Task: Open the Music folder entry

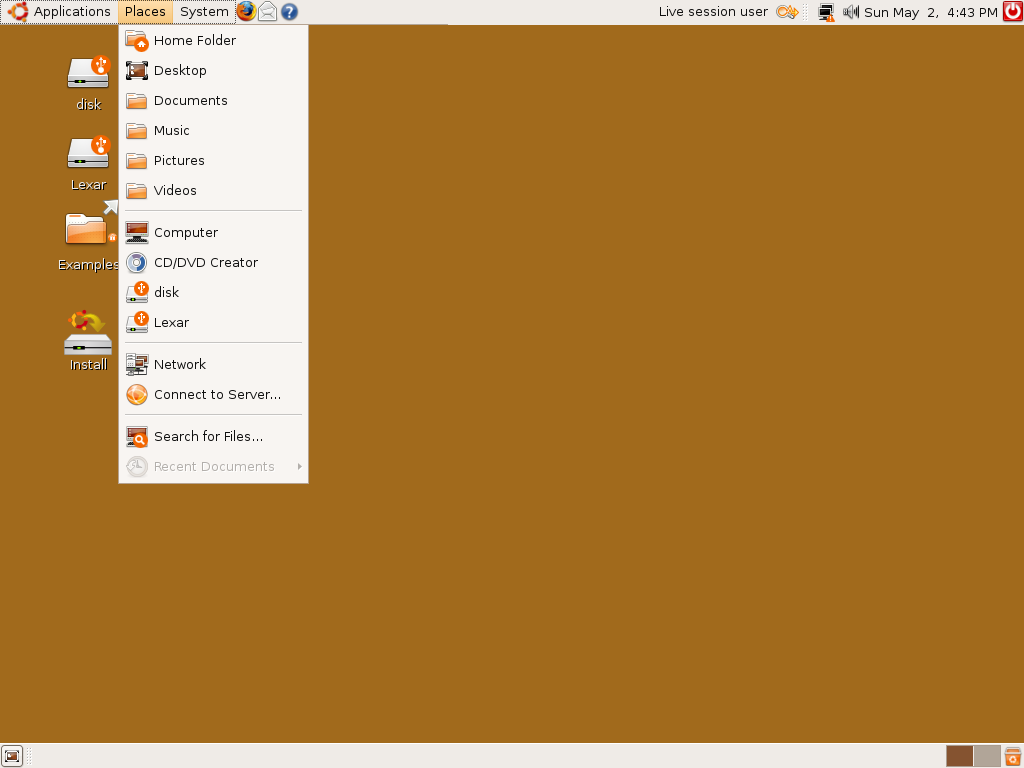Action: pos(214,131)
